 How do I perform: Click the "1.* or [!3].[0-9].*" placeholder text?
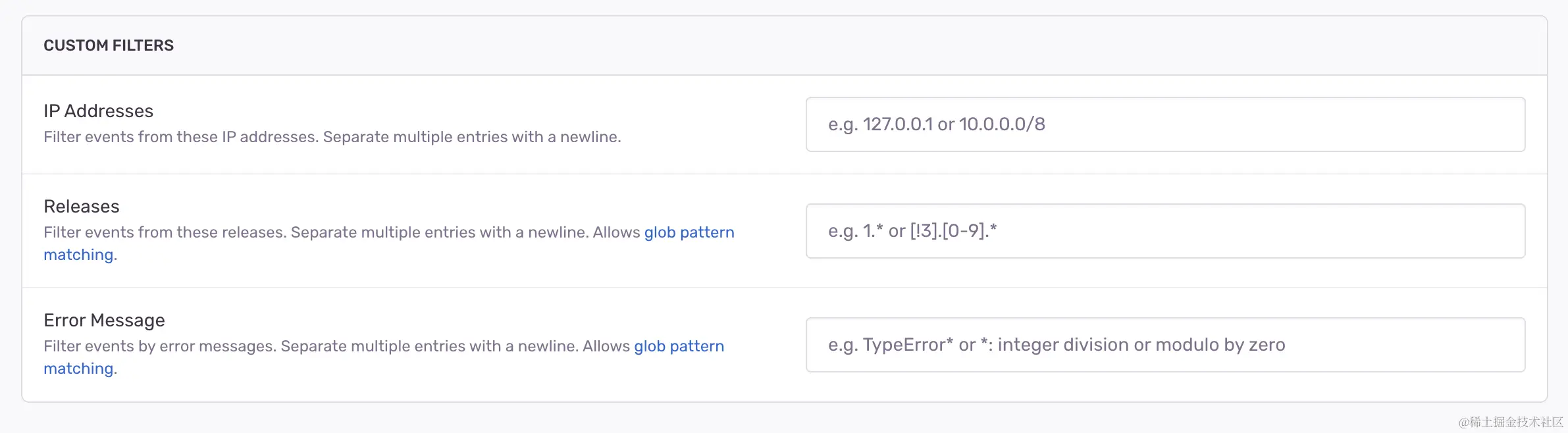[929, 231]
